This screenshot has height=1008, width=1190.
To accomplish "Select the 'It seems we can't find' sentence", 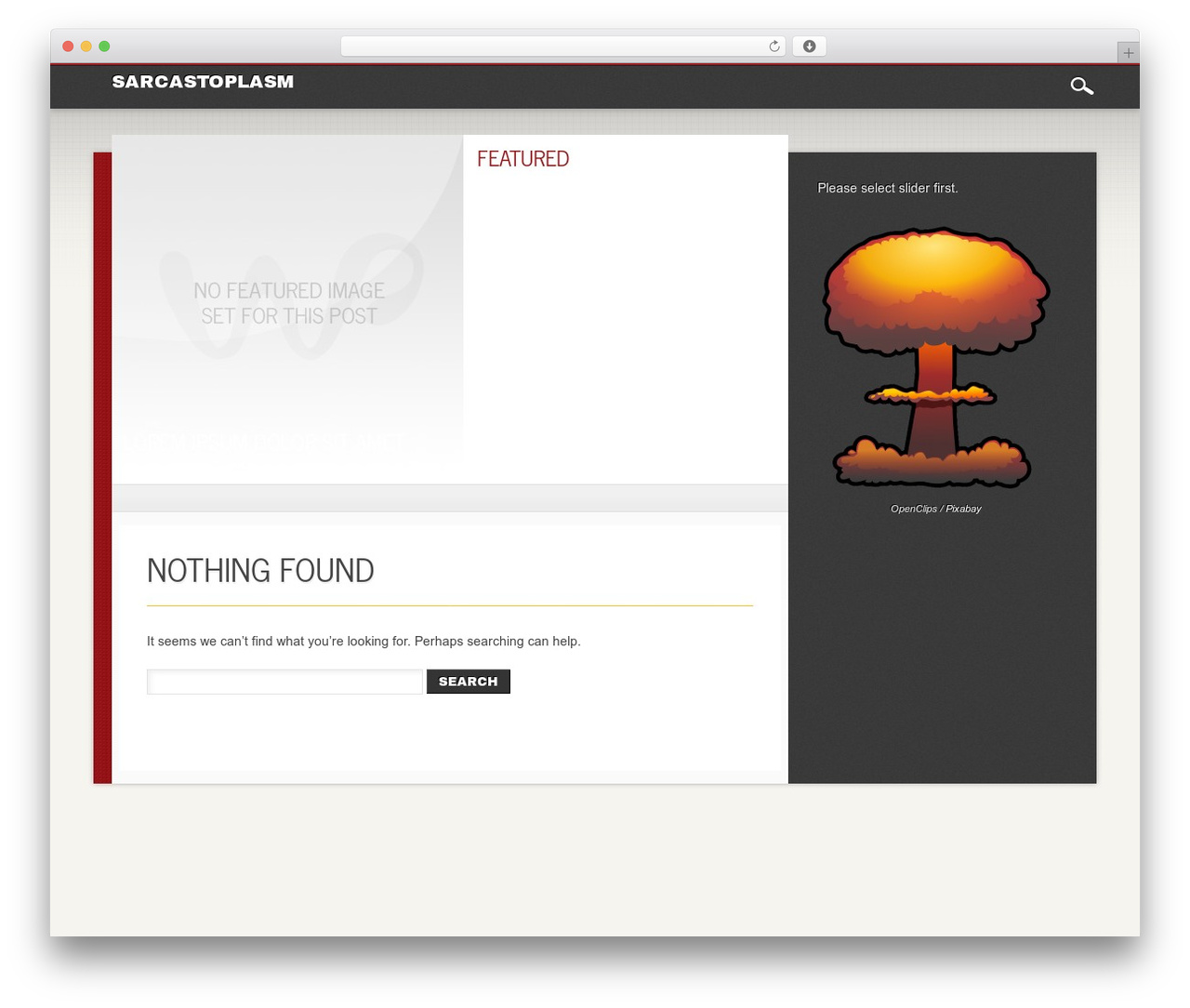I will click(x=364, y=642).
